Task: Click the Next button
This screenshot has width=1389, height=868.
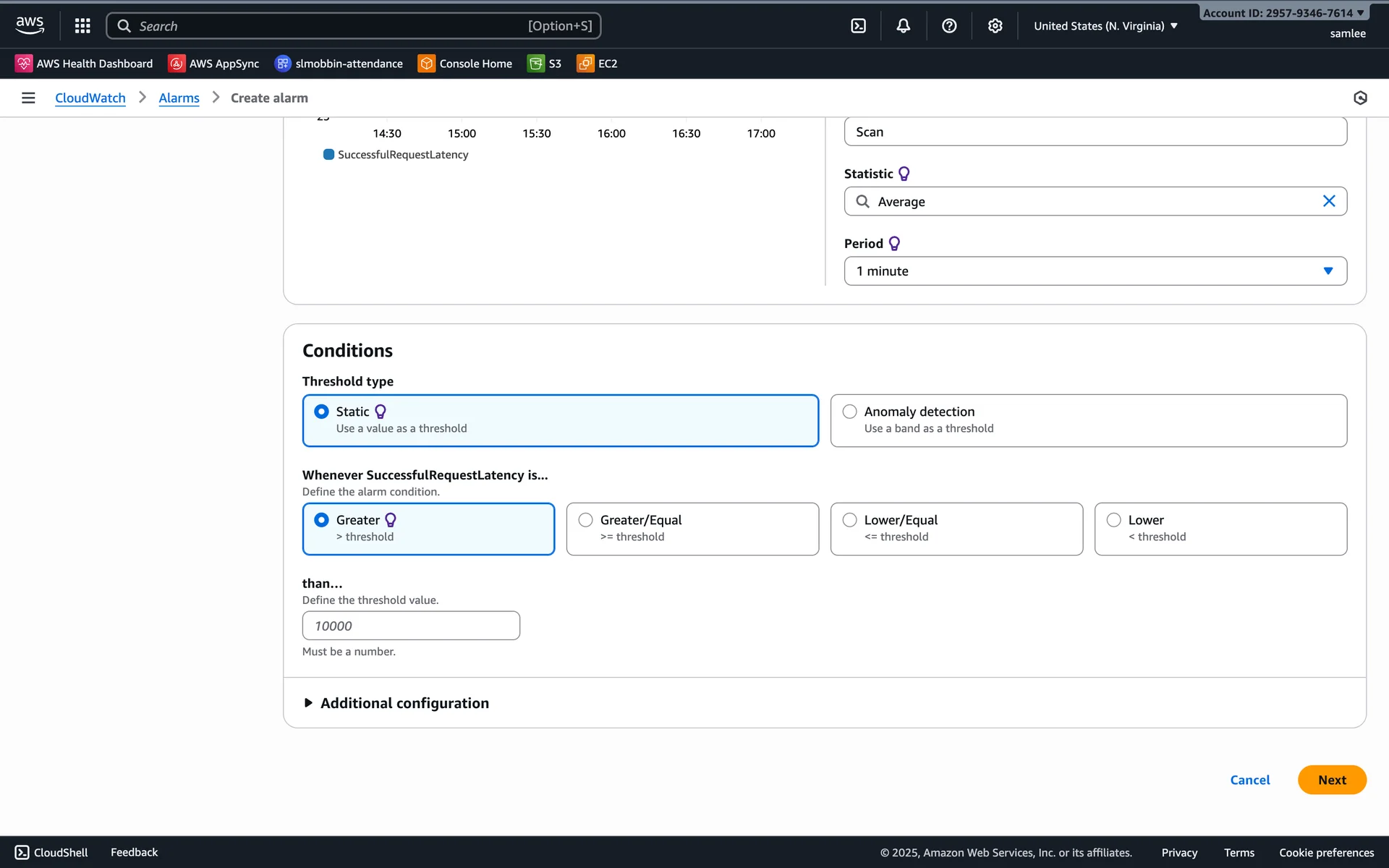Action: (x=1331, y=780)
